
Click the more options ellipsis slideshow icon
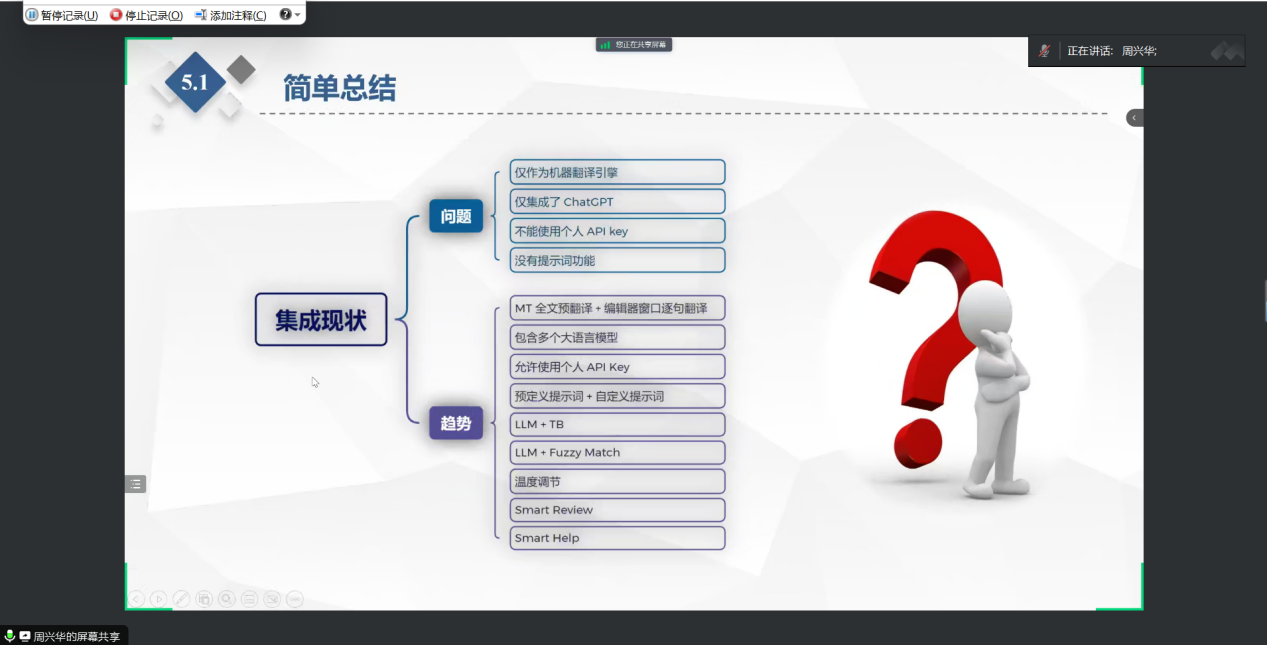pyautogui.click(x=294, y=599)
